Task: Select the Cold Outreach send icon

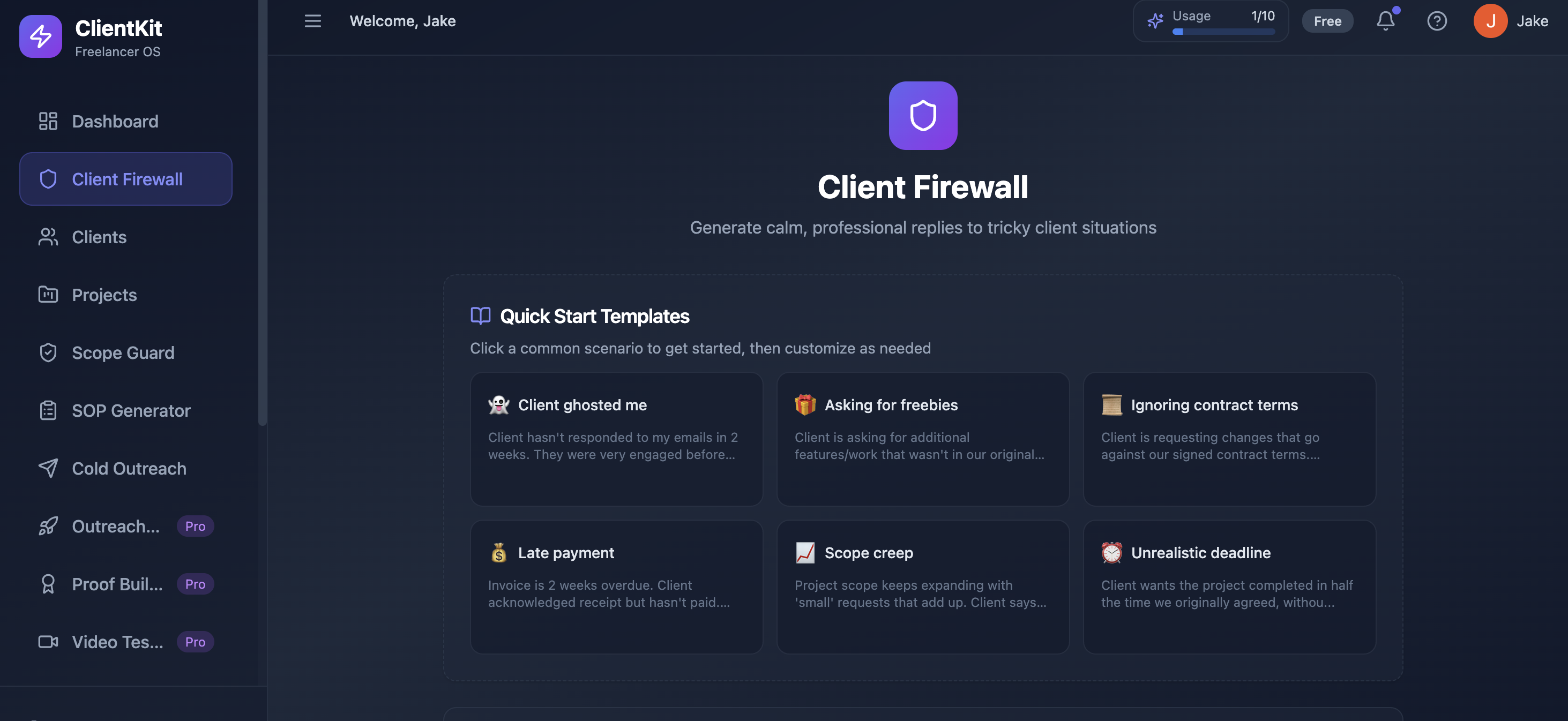Action: click(48, 468)
